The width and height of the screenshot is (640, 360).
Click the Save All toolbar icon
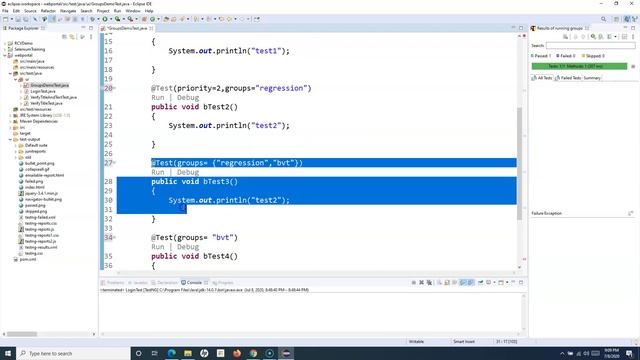tap(25, 19)
